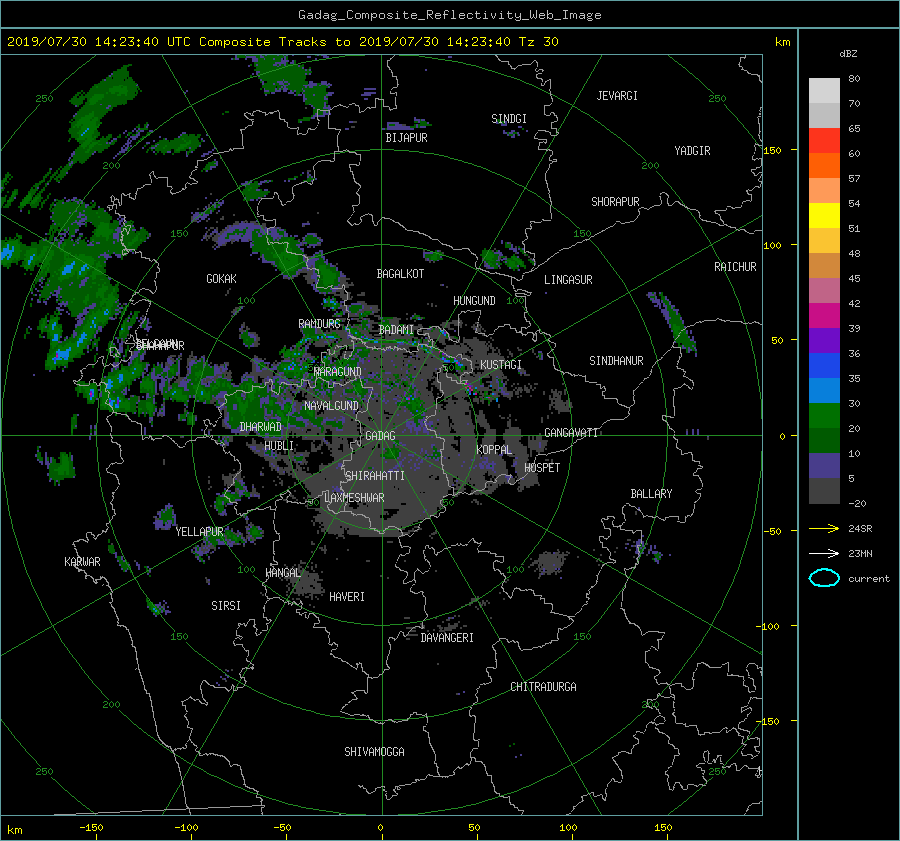The width and height of the screenshot is (900, 841).
Task: Click the BALLARY city label
Action: pos(651,494)
